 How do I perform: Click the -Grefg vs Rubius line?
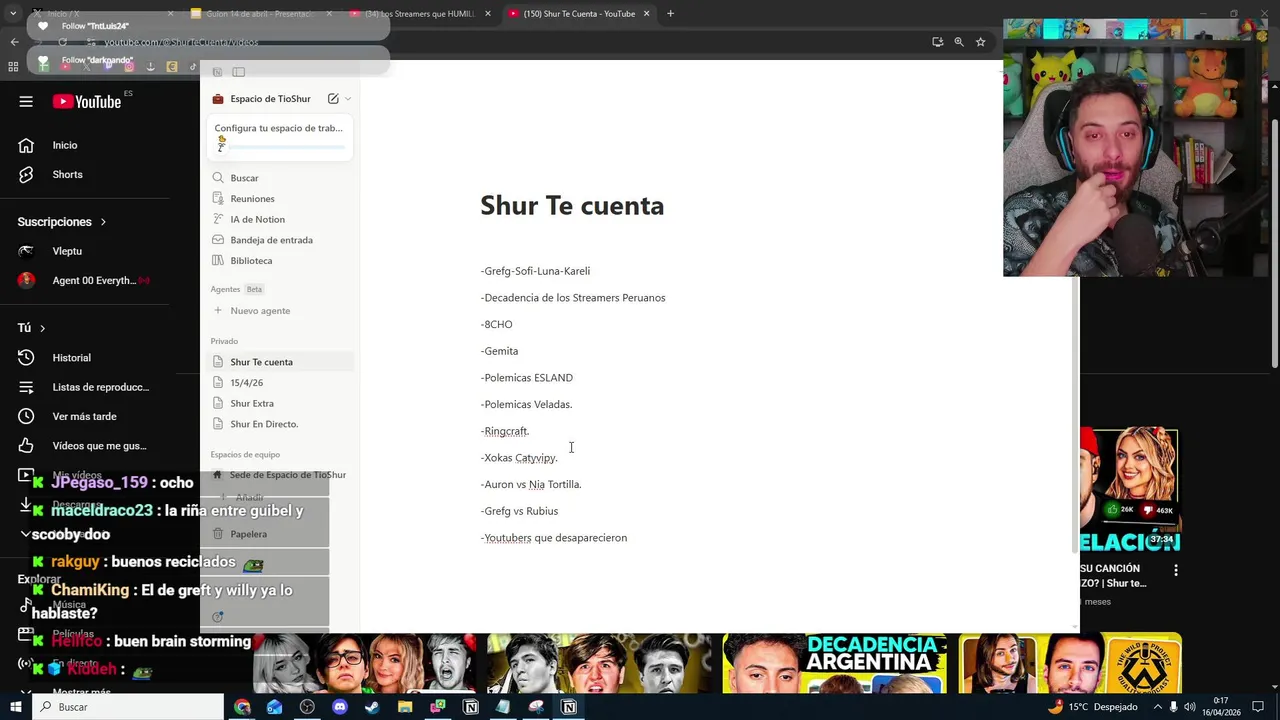click(519, 511)
